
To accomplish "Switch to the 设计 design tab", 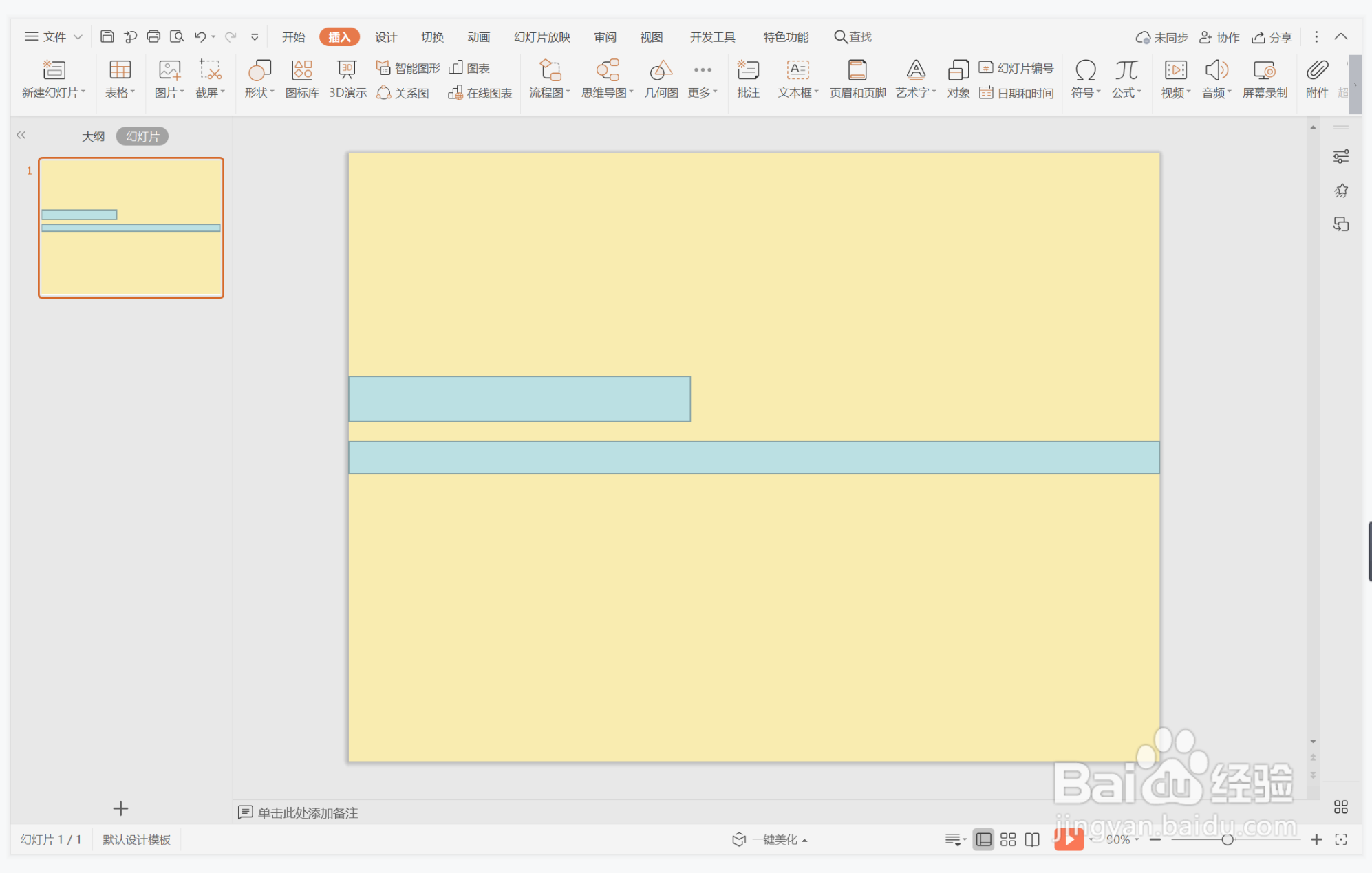I will 385,37.
